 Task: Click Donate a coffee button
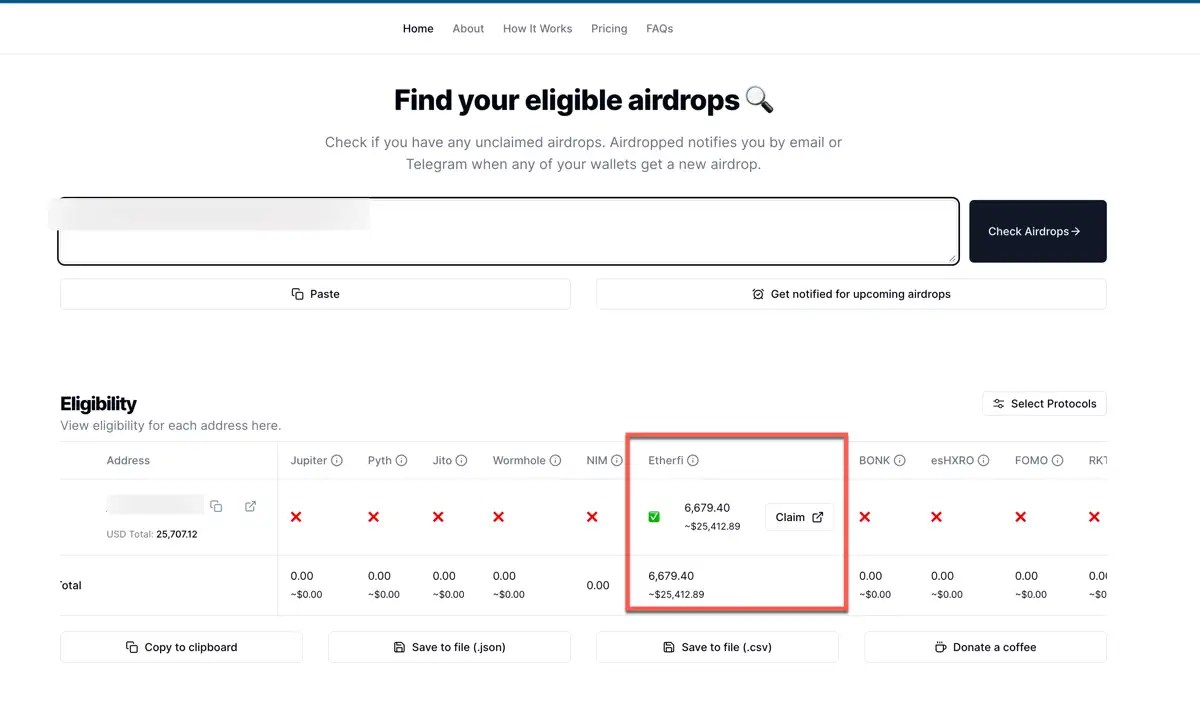[x=985, y=647]
